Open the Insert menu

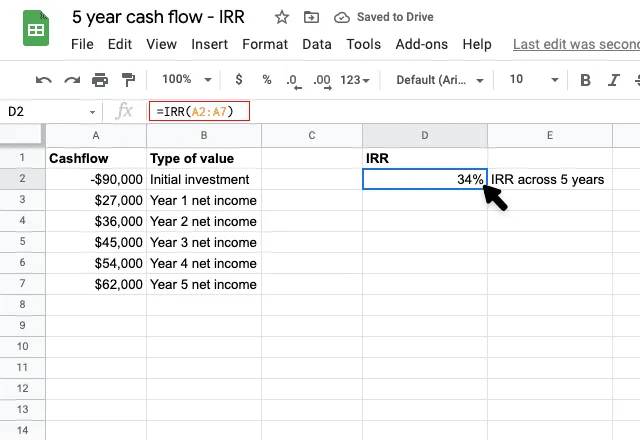209,44
